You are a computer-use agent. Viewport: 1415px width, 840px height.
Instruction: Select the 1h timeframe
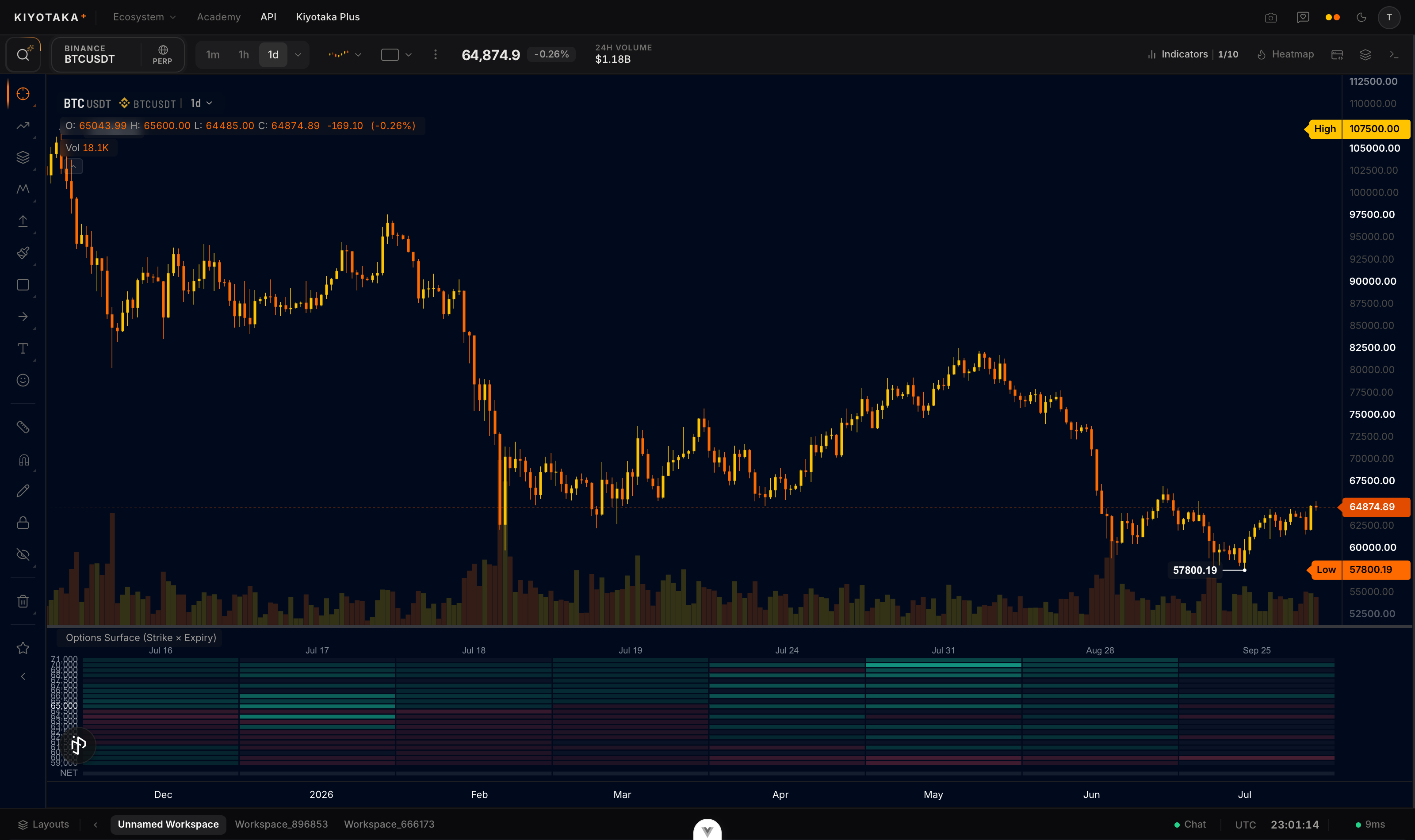[x=243, y=55]
